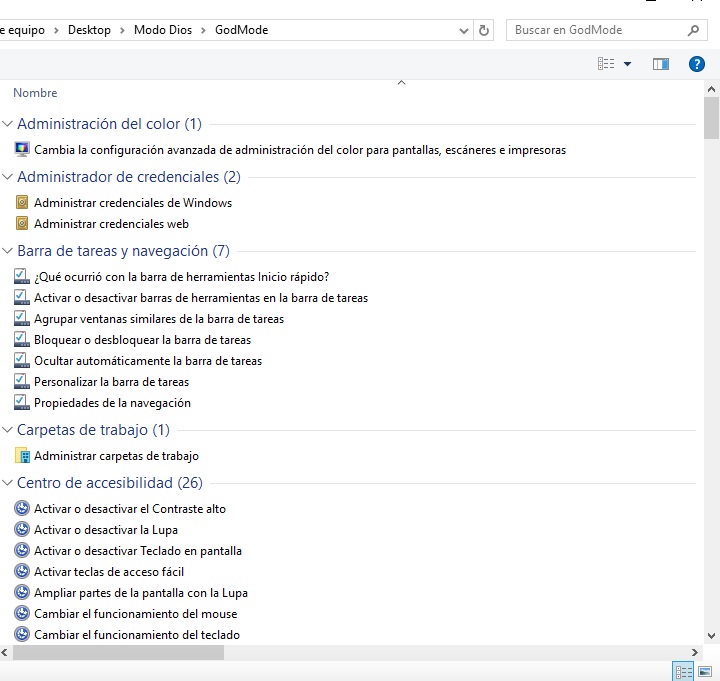Image resolution: width=720 pixels, height=681 pixels.
Task: Open Cambiar el funcionamiento del mouse
Action: (135, 614)
